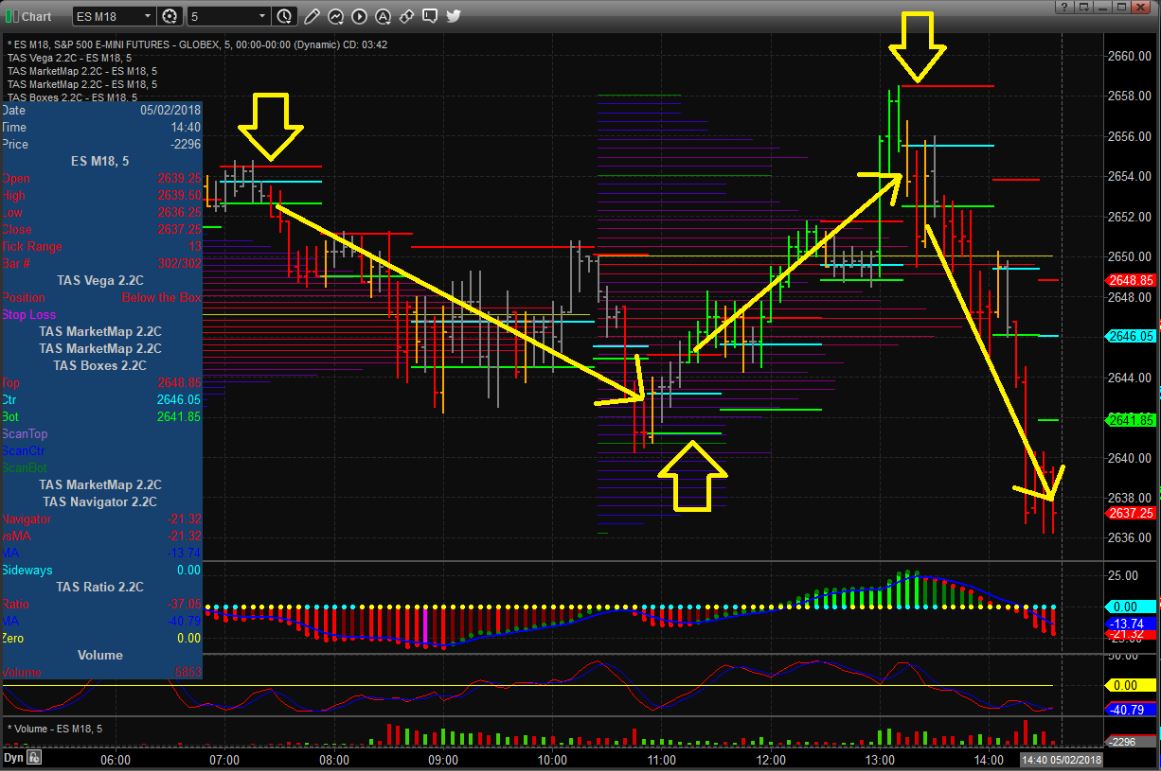Click the 09:00 time axis label

(x=443, y=760)
